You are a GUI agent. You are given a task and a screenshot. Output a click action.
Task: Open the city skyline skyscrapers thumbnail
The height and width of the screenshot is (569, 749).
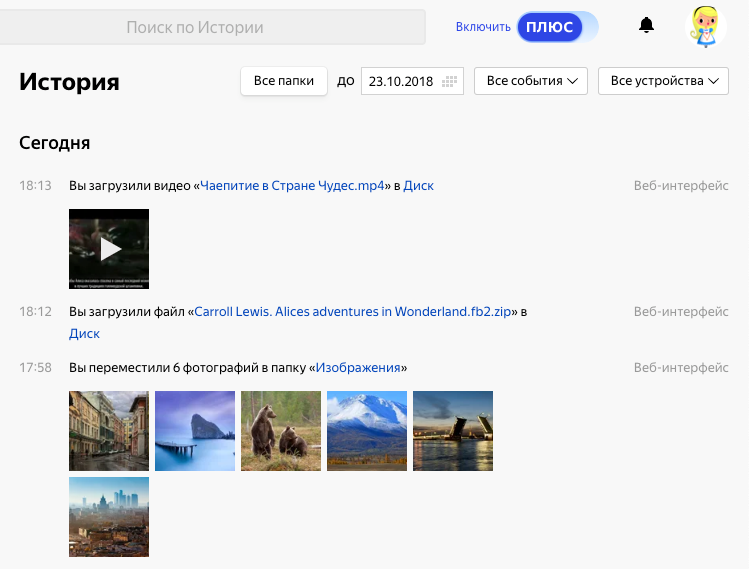pyautogui.click(x=109, y=517)
